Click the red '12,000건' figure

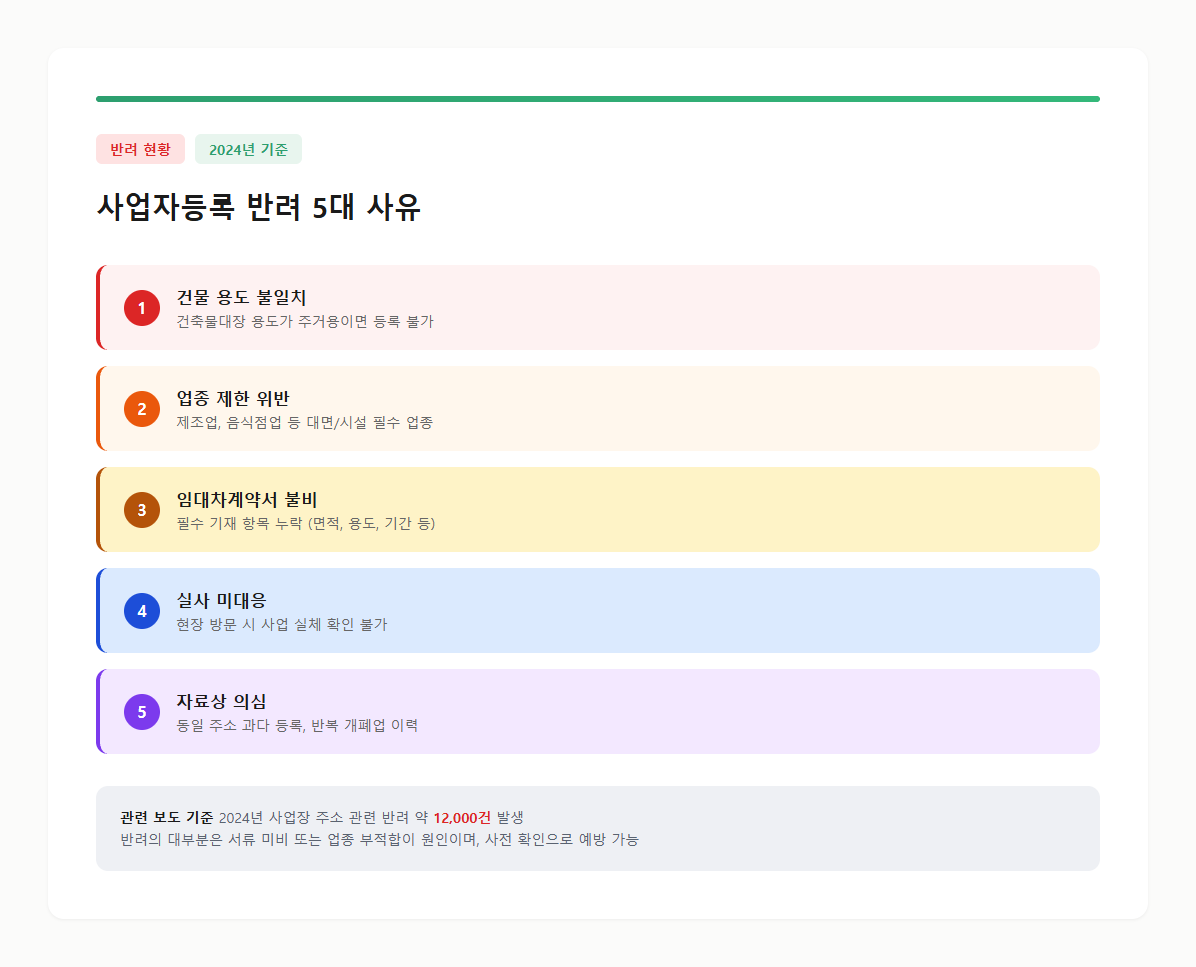coord(462,818)
